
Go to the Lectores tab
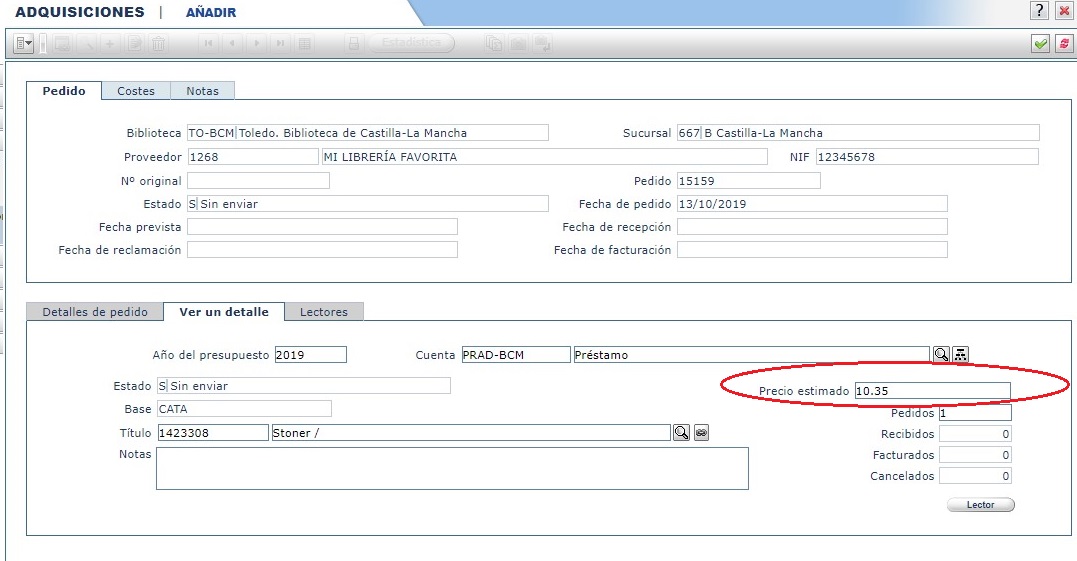click(324, 312)
